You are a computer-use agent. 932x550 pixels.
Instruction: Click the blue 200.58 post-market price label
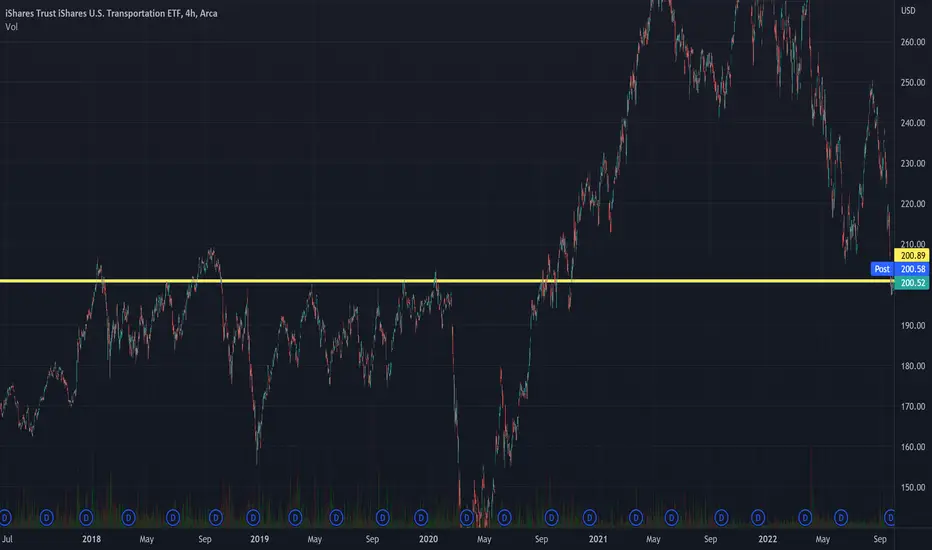click(x=912, y=269)
